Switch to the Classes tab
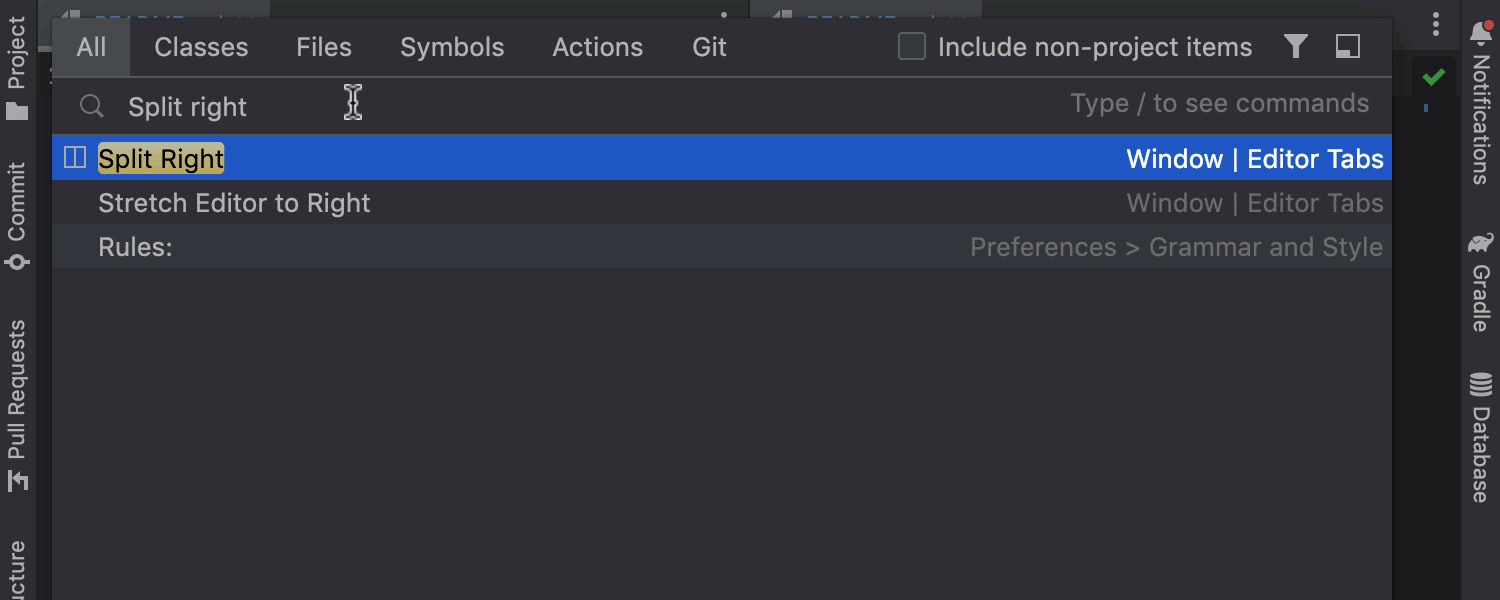The image size is (1500, 600). pyautogui.click(x=201, y=47)
